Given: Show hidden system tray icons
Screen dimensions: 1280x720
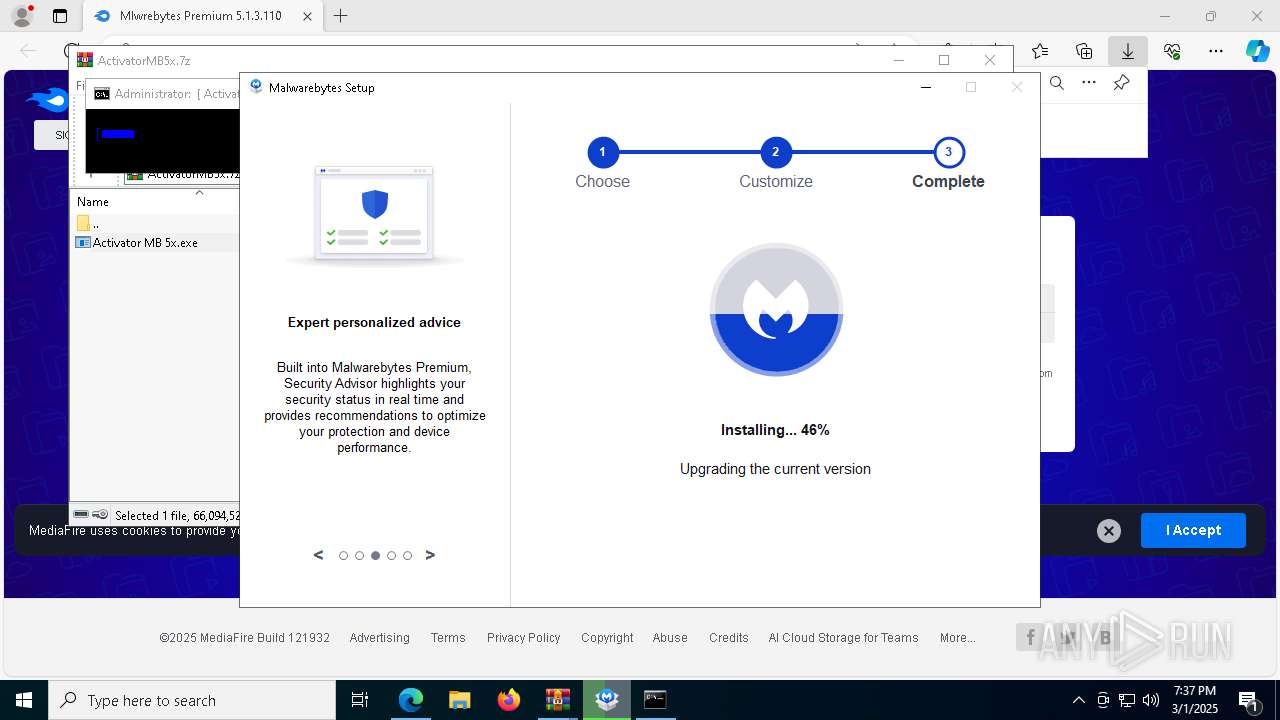Looking at the screenshot, I should [1078, 700].
